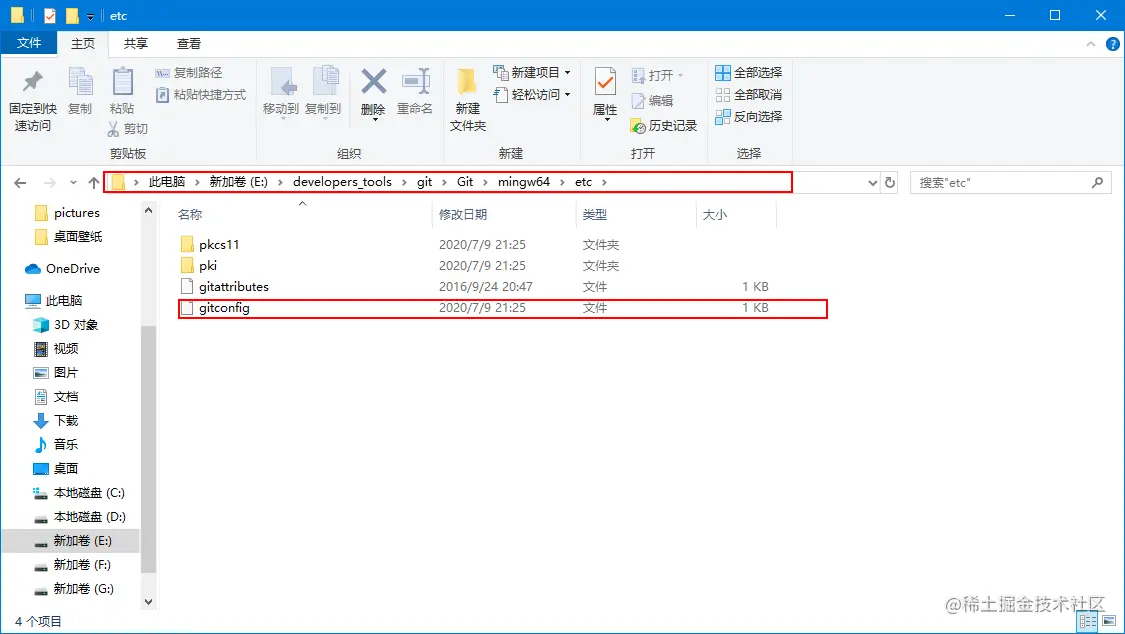Click Properties icon in title bar

(x=50, y=15)
